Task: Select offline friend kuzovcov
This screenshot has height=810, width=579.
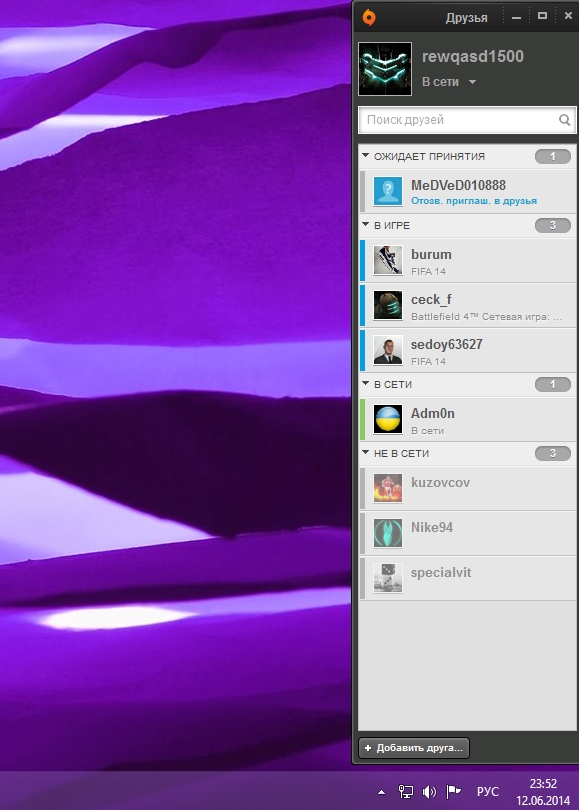Action: [x=468, y=489]
